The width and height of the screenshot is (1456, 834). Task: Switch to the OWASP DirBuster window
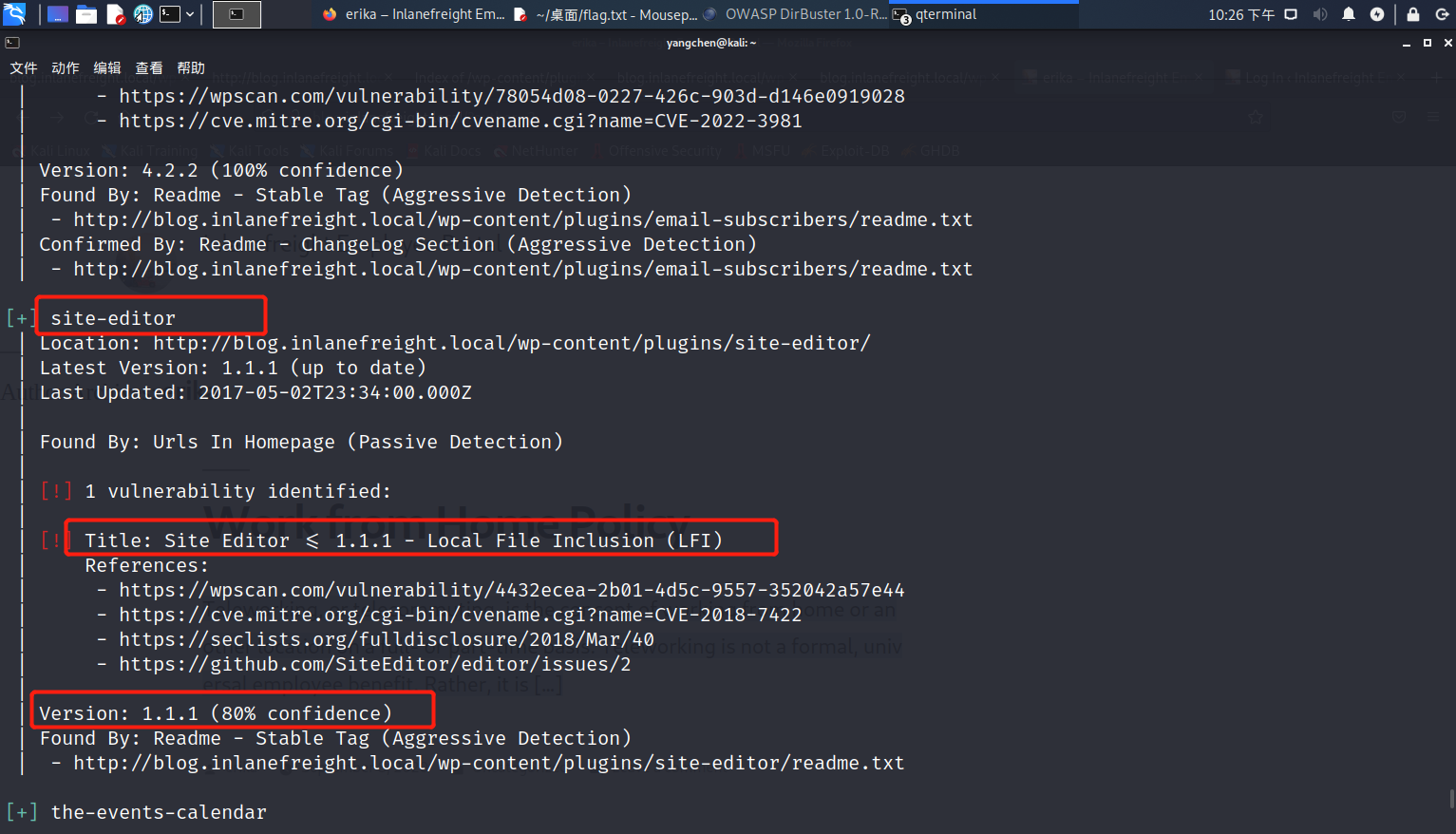tap(795, 14)
